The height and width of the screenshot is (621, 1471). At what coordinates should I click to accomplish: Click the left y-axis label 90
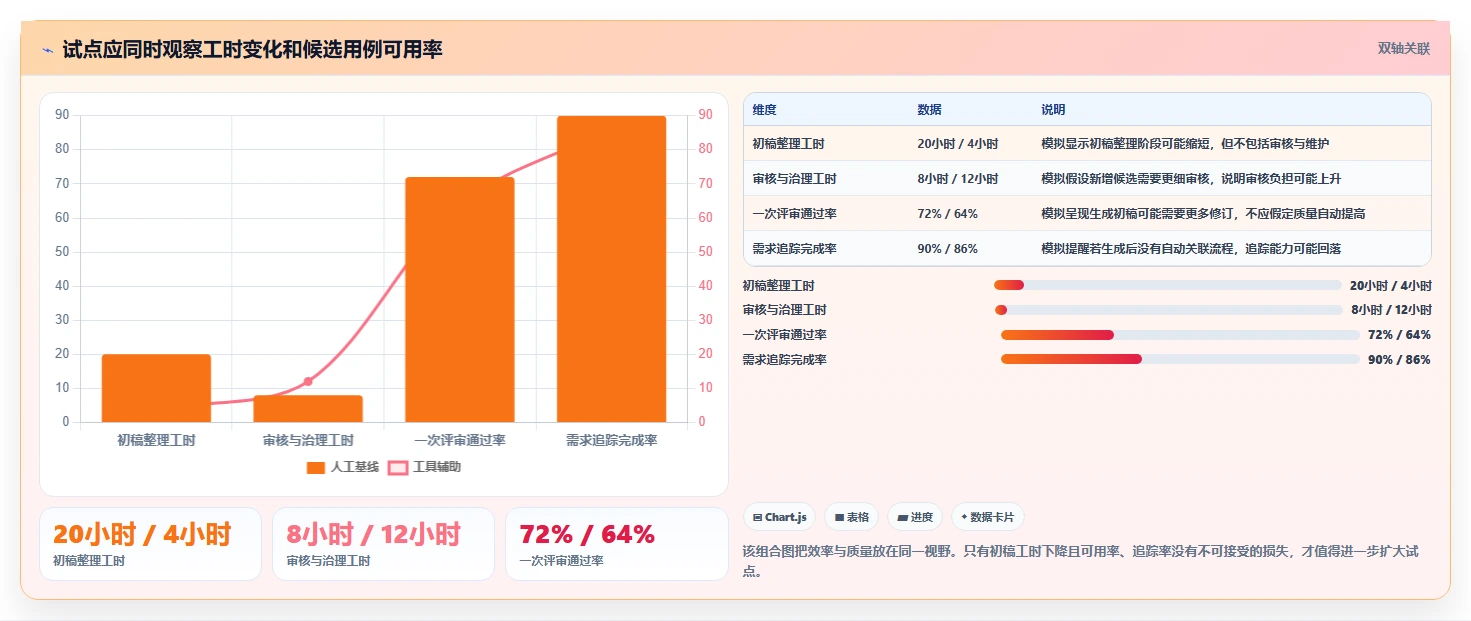[62, 115]
